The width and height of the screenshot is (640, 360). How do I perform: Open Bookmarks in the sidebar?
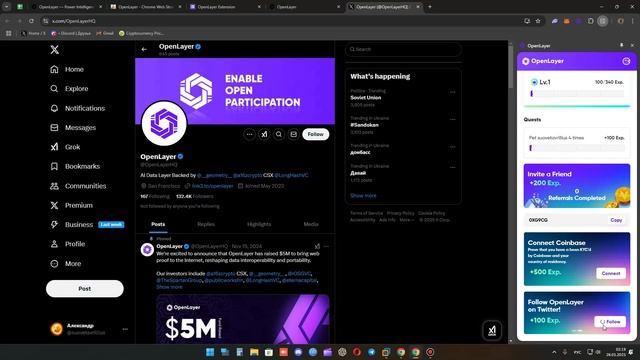(x=75, y=167)
